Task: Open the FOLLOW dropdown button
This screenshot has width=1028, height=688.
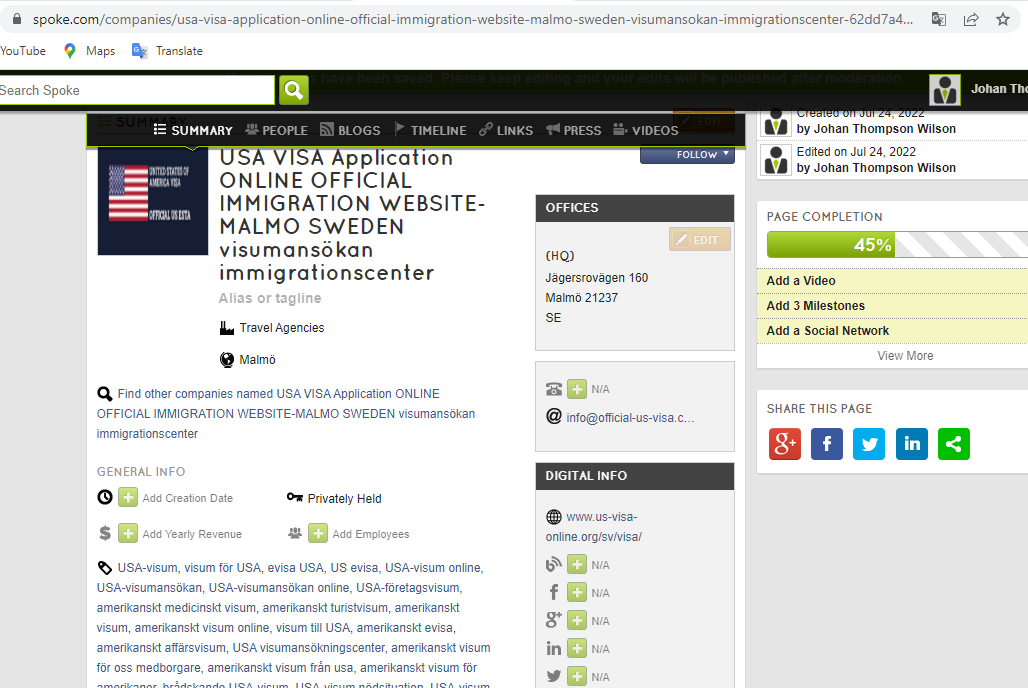Action: (x=687, y=155)
